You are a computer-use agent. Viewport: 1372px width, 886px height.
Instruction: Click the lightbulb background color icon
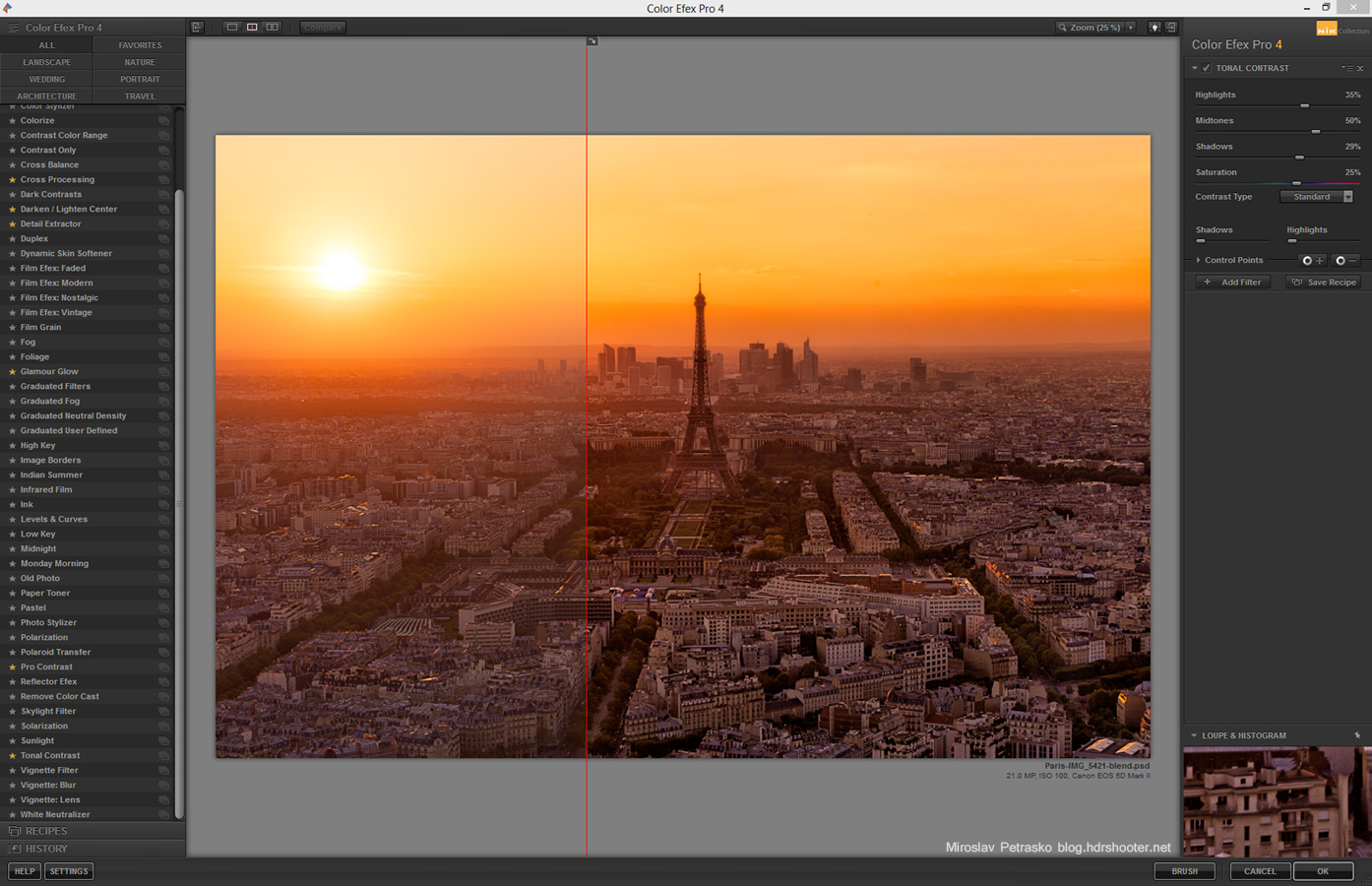1154,28
